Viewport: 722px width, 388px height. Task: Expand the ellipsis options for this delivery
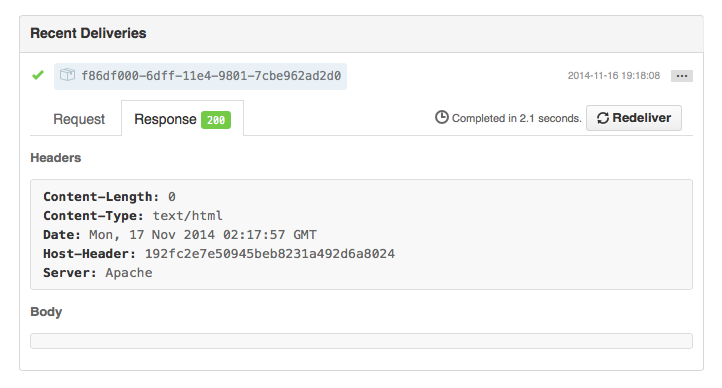pyautogui.click(x=681, y=76)
